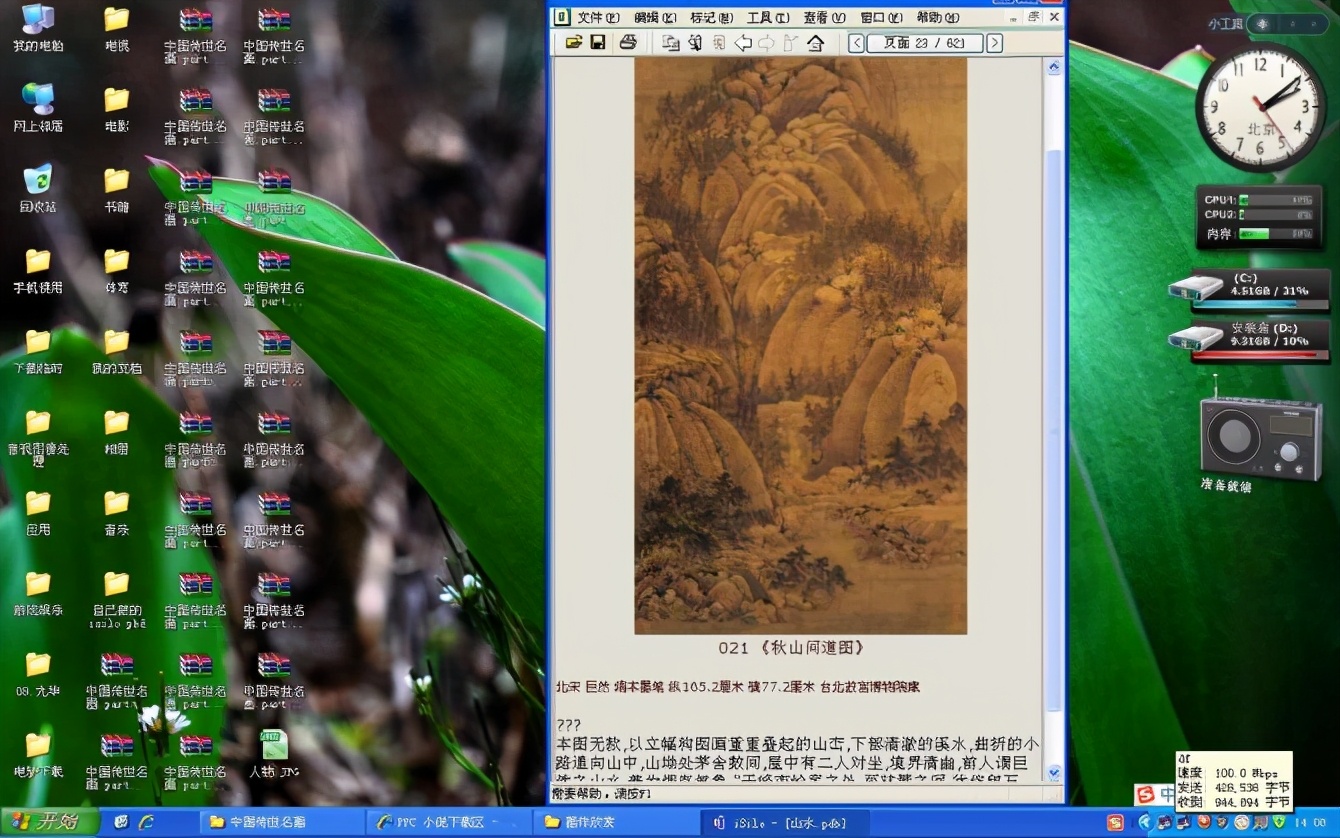The height and width of the screenshot is (838, 1340).
Task: Open the 标记 menu in iSilo
Action: coord(712,17)
